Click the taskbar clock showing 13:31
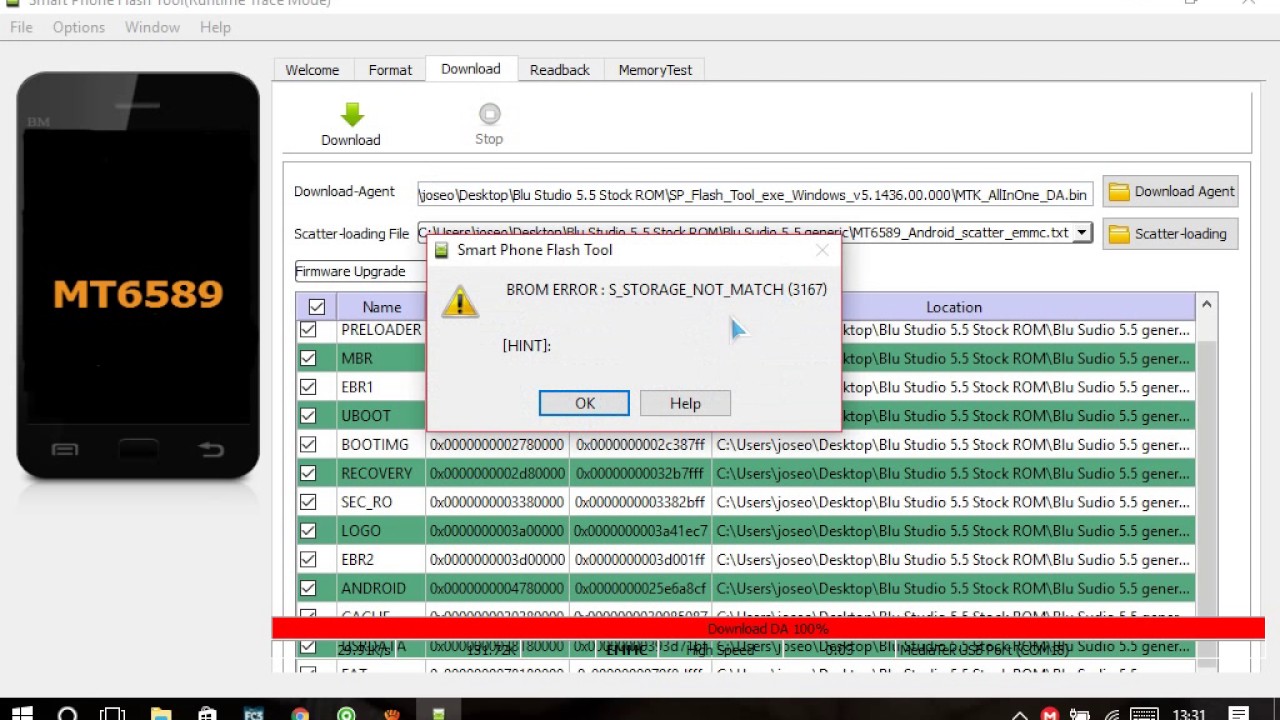Viewport: 1280px width, 720px height. point(1189,714)
